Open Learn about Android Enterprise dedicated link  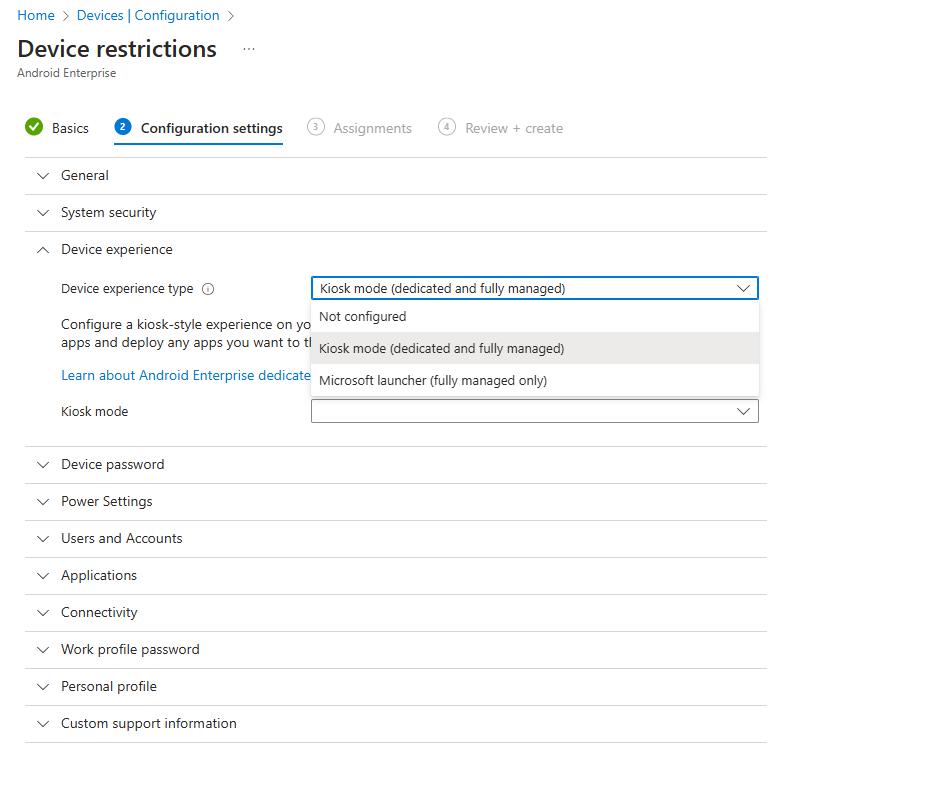pyautogui.click(x=186, y=375)
